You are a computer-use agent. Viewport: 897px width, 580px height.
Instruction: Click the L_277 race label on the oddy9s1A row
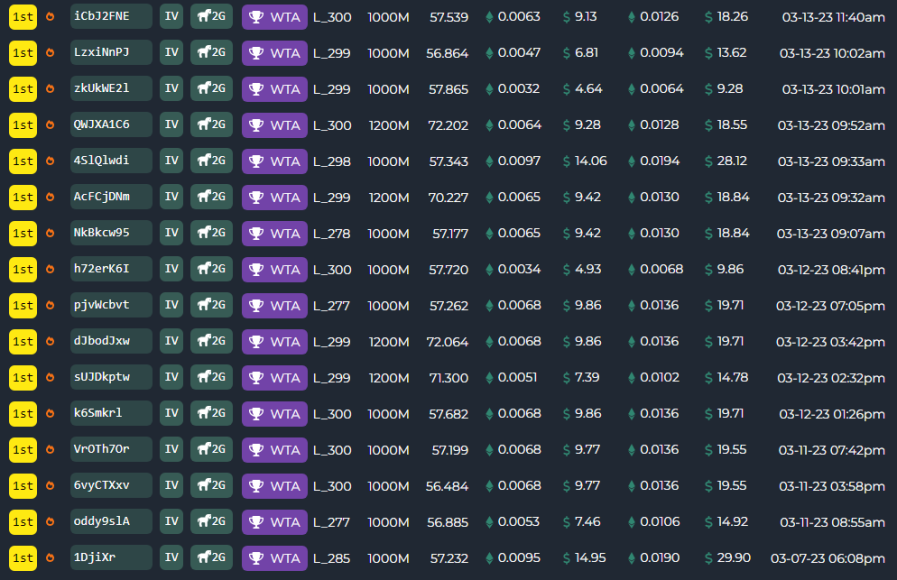point(331,521)
